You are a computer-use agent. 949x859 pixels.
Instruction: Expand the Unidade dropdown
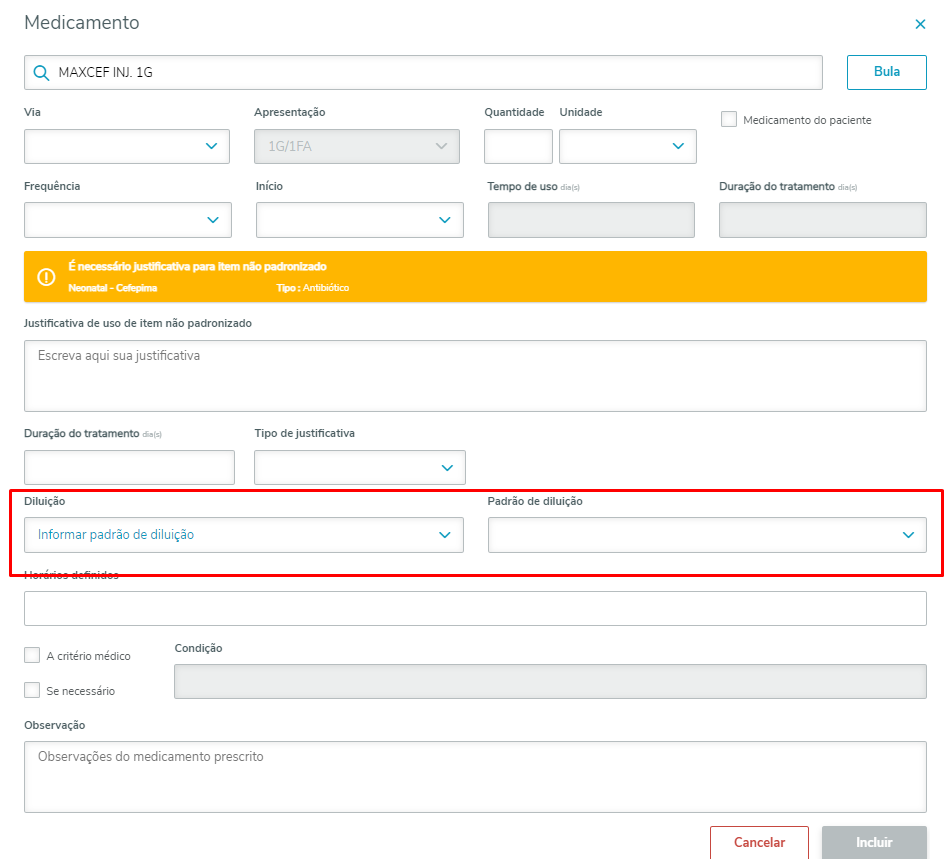pos(627,146)
